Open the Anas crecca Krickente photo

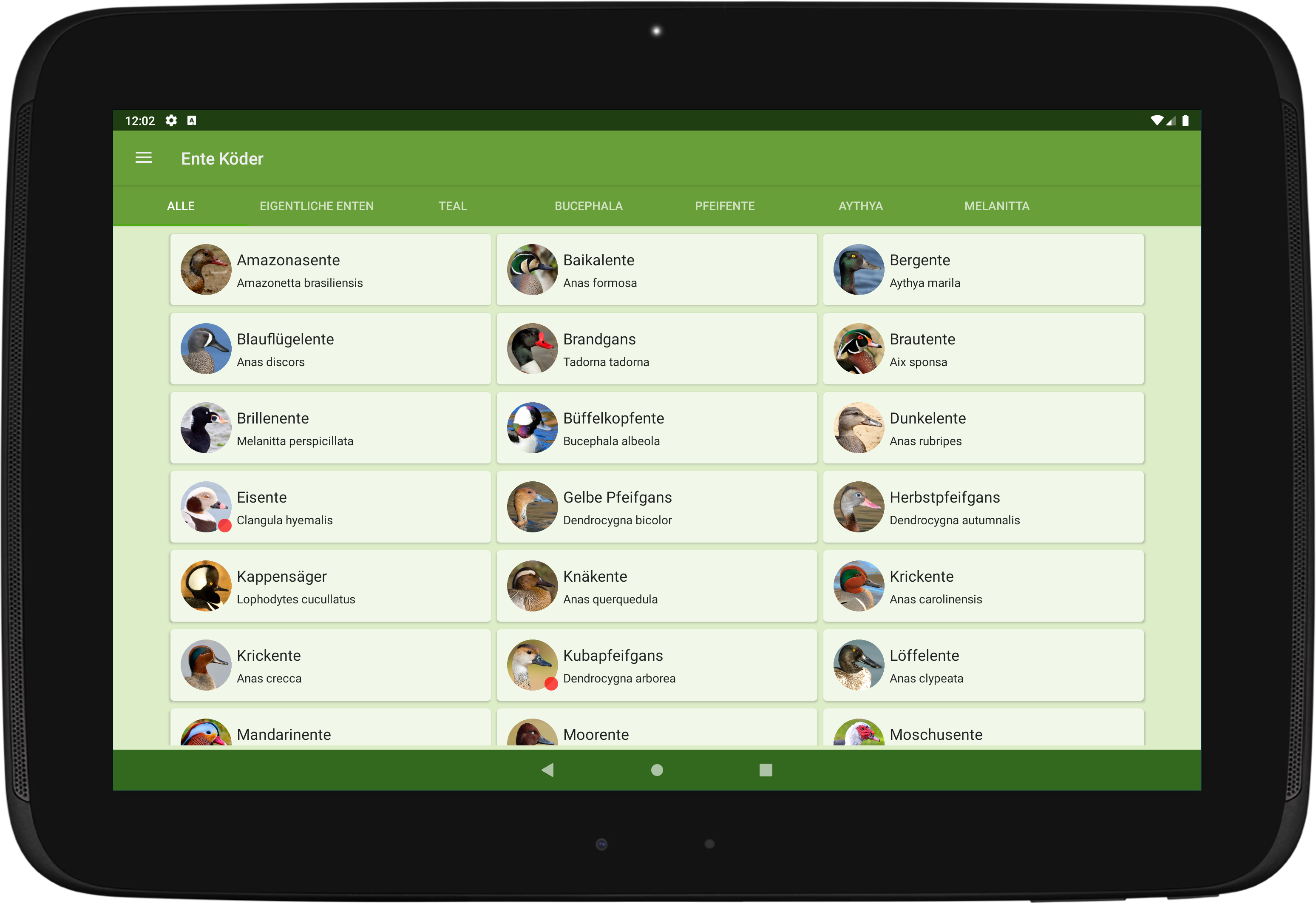206,665
